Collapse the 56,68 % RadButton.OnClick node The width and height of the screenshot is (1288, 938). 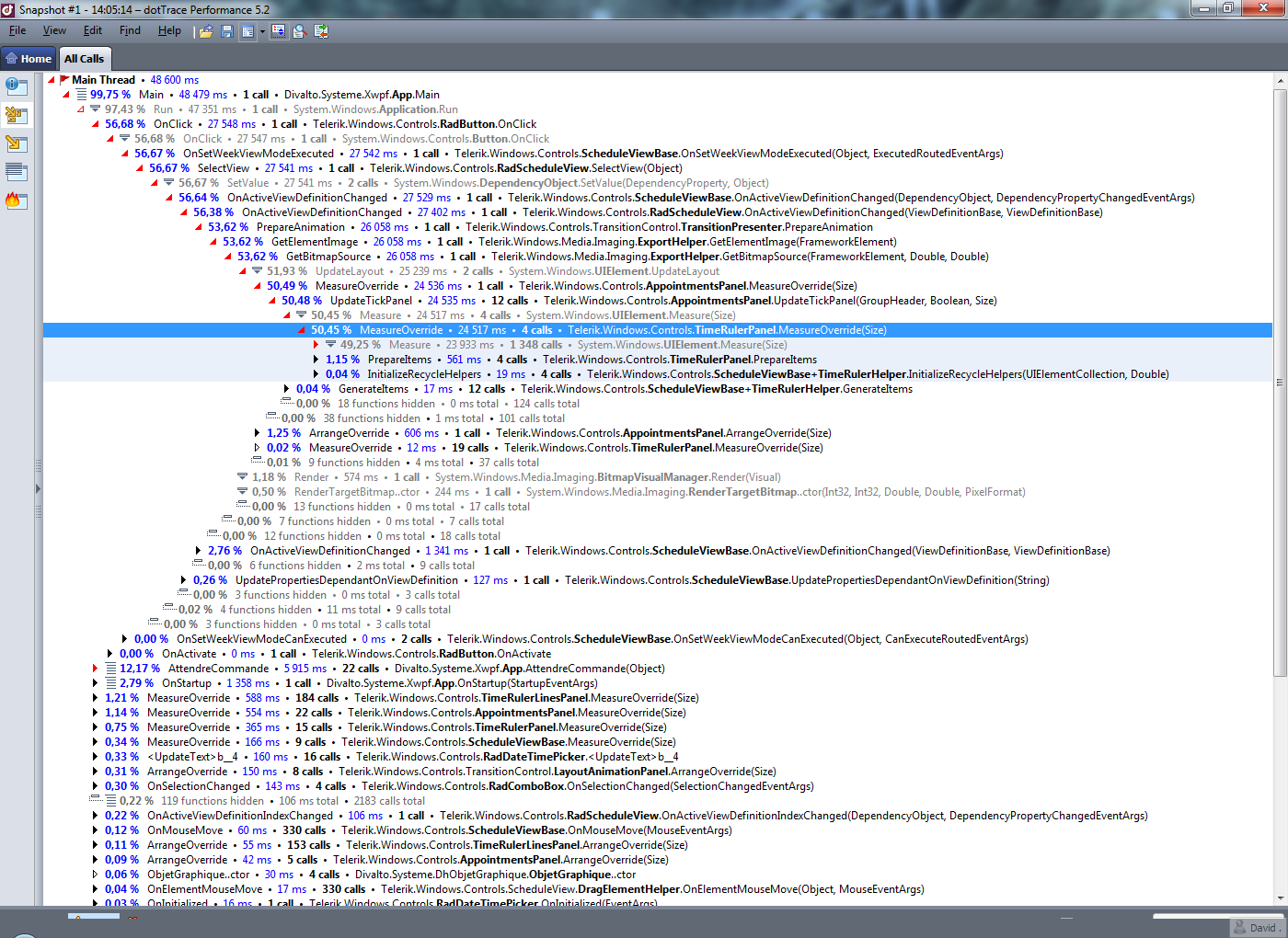click(x=96, y=124)
